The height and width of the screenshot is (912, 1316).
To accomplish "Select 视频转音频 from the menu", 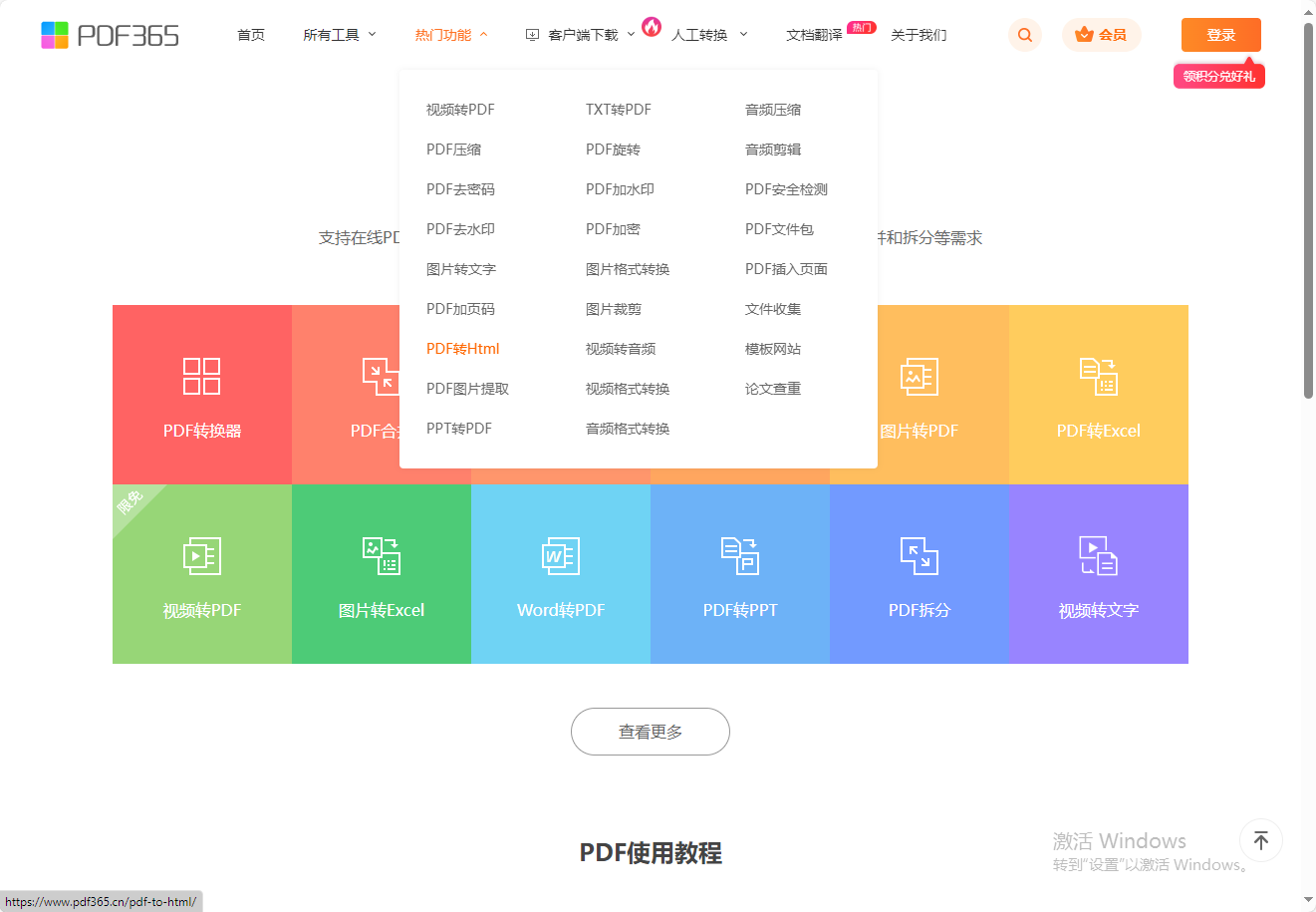I will pyautogui.click(x=620, y=349).
